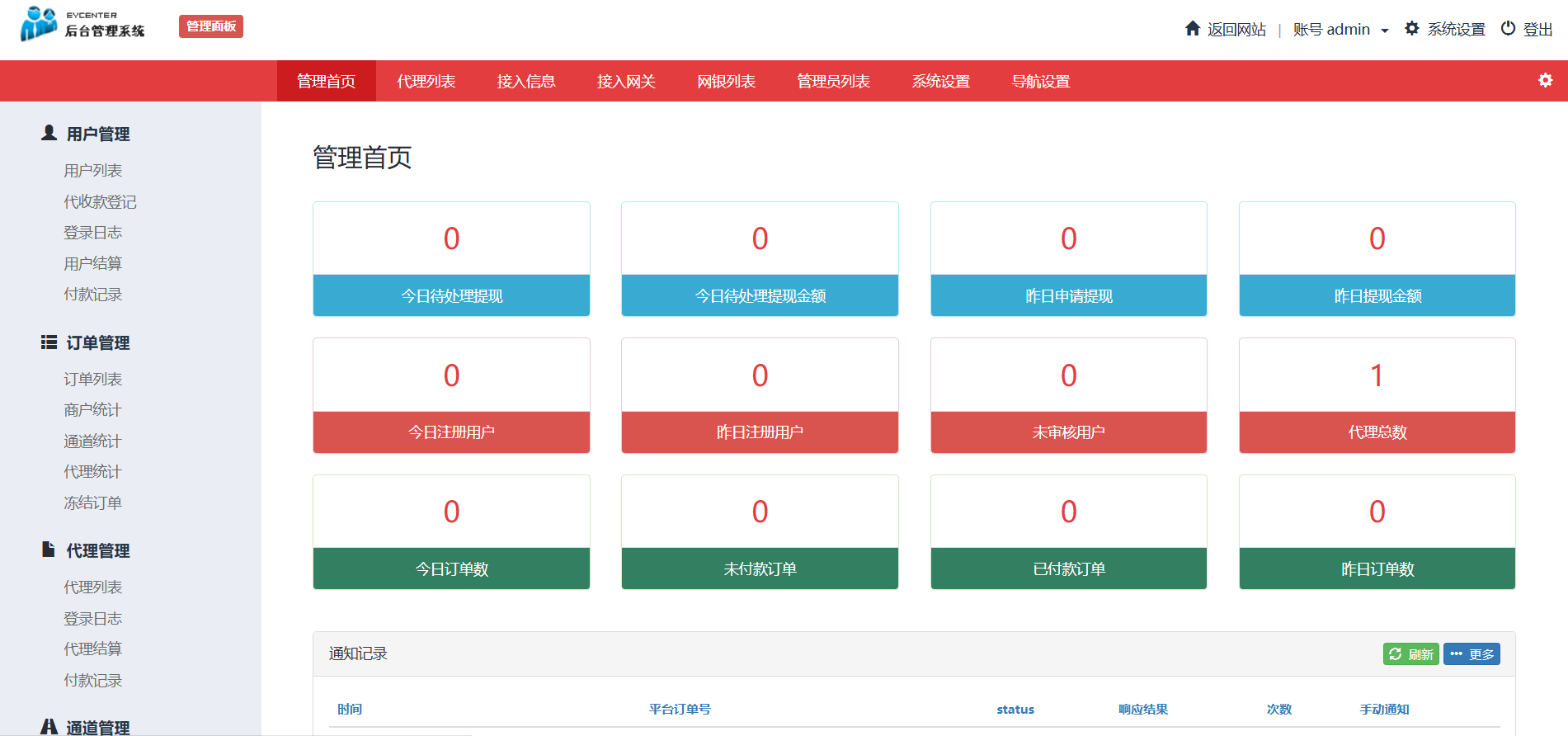This screenshot has width=1568, height=736.
Task: Click the 今日待处理提现 card
Action: (451, 259)
